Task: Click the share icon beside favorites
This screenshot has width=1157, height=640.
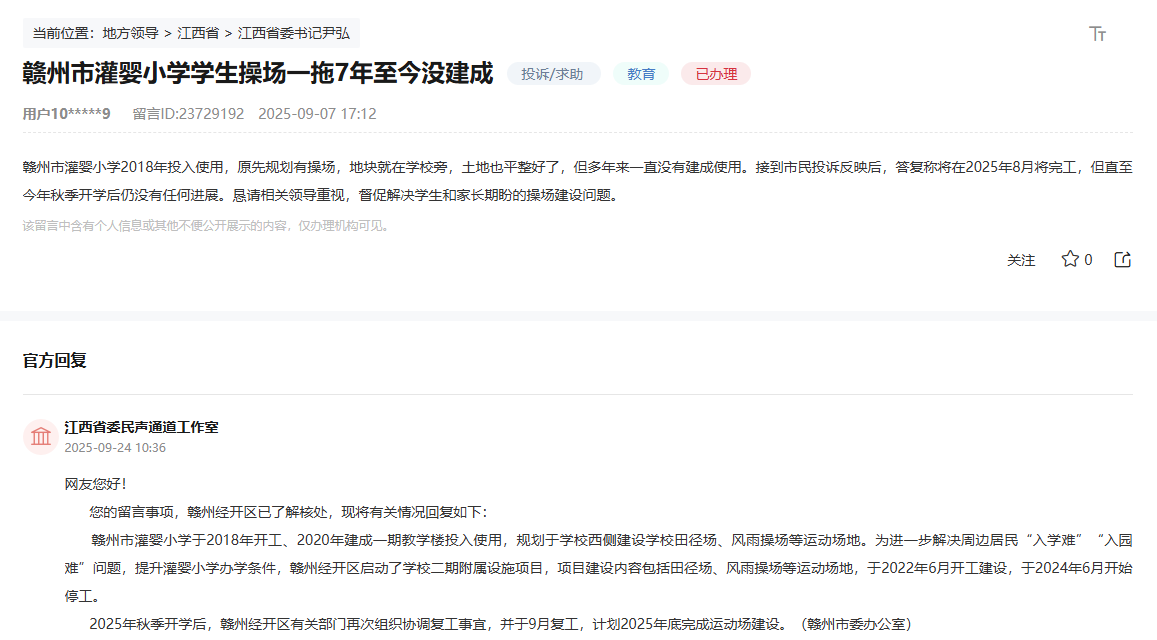Action: [1122, 260]
